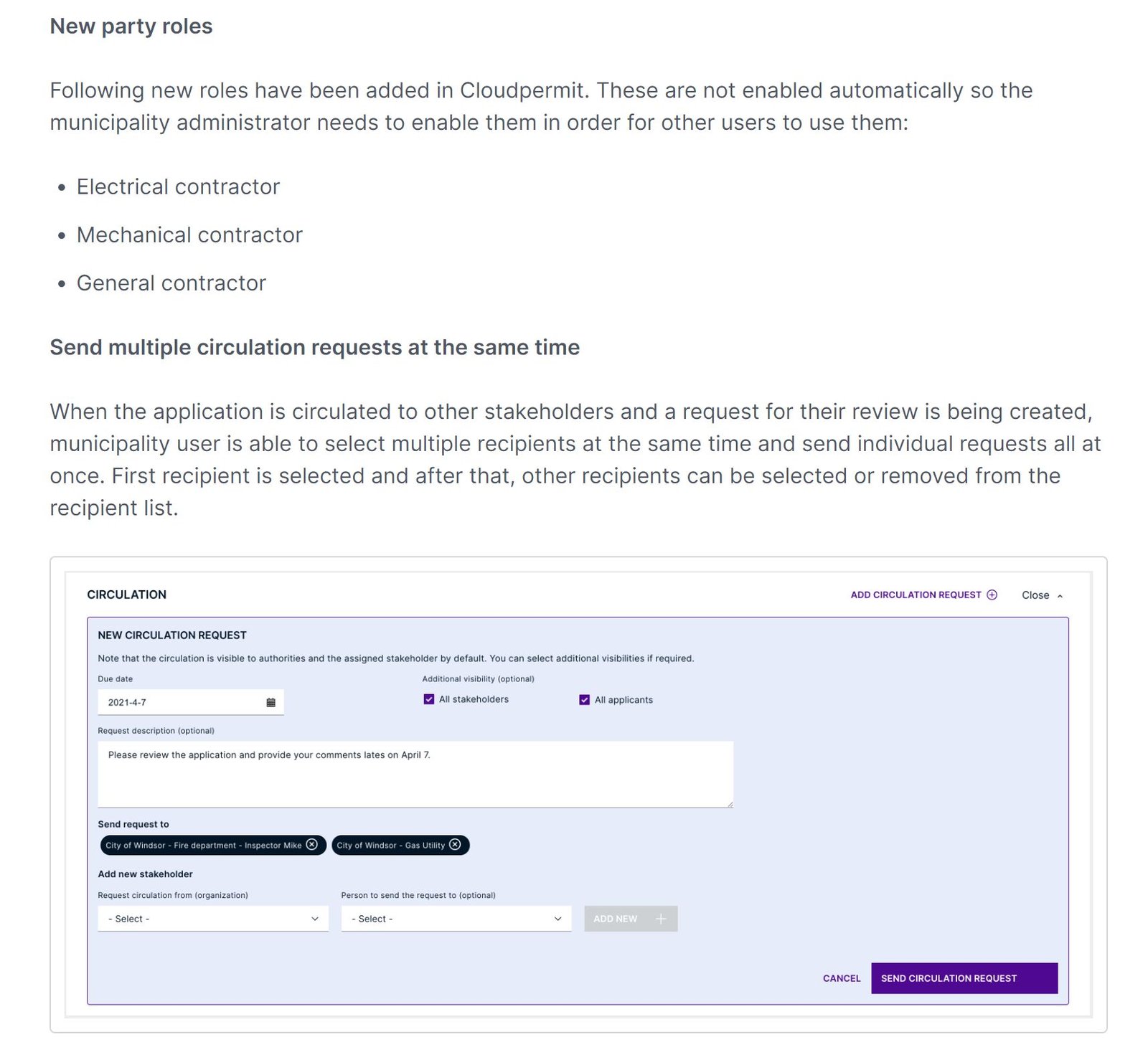The height and width of the screenshot is (1060, 1148).
Task: Collapse the circulation panel using Close
Action: 1035,595
